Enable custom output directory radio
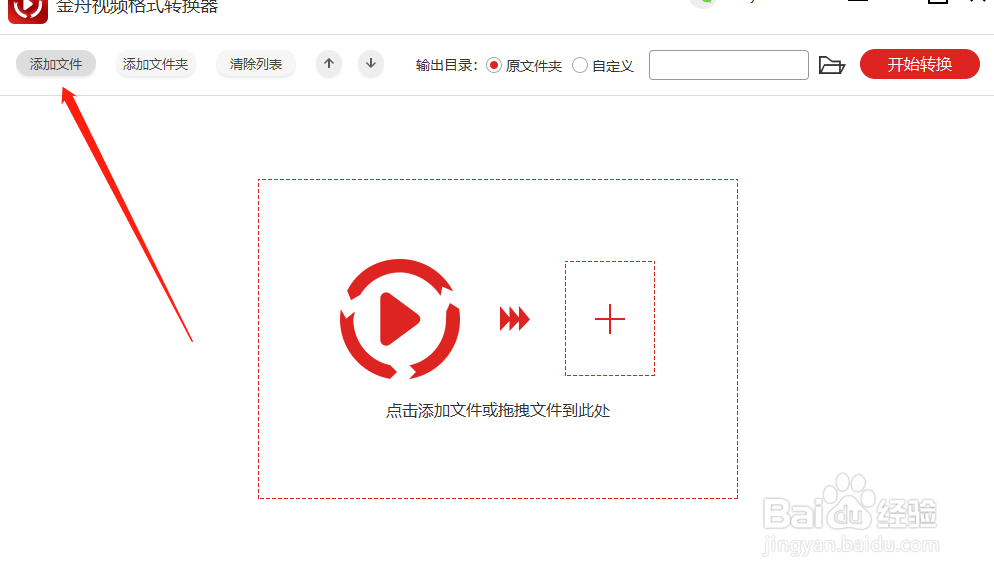Image resolution: width=994 pixels, height=579 pixels. tap(580, 64)
